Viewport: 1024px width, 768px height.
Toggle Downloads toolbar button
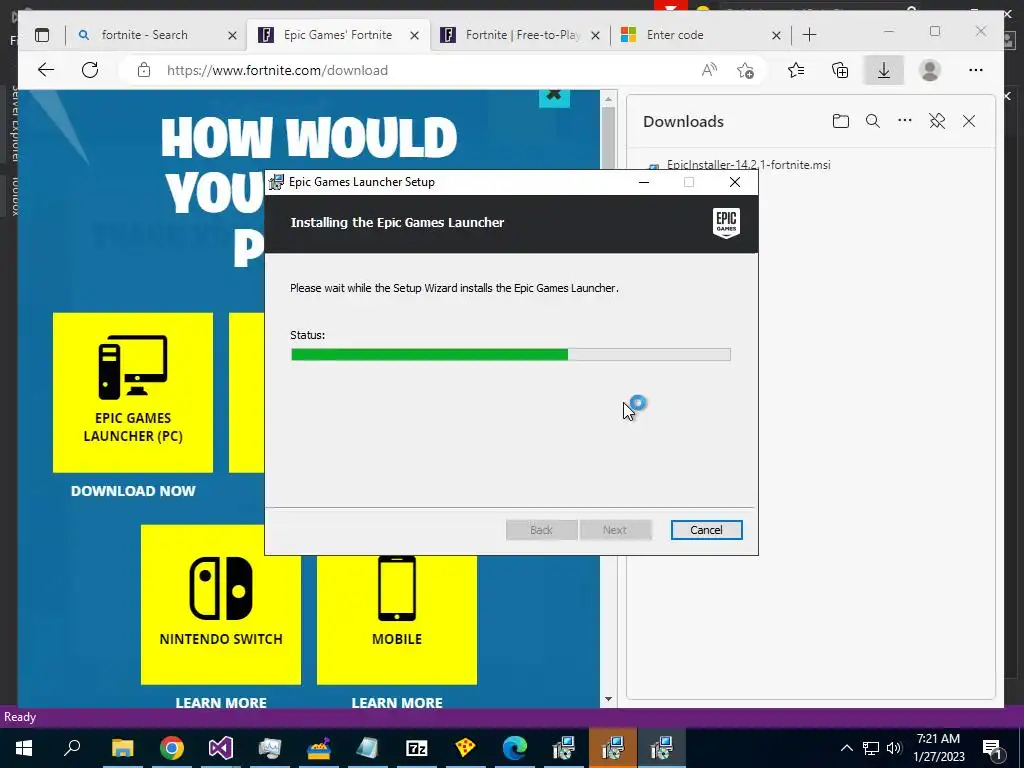pos(884,70)
